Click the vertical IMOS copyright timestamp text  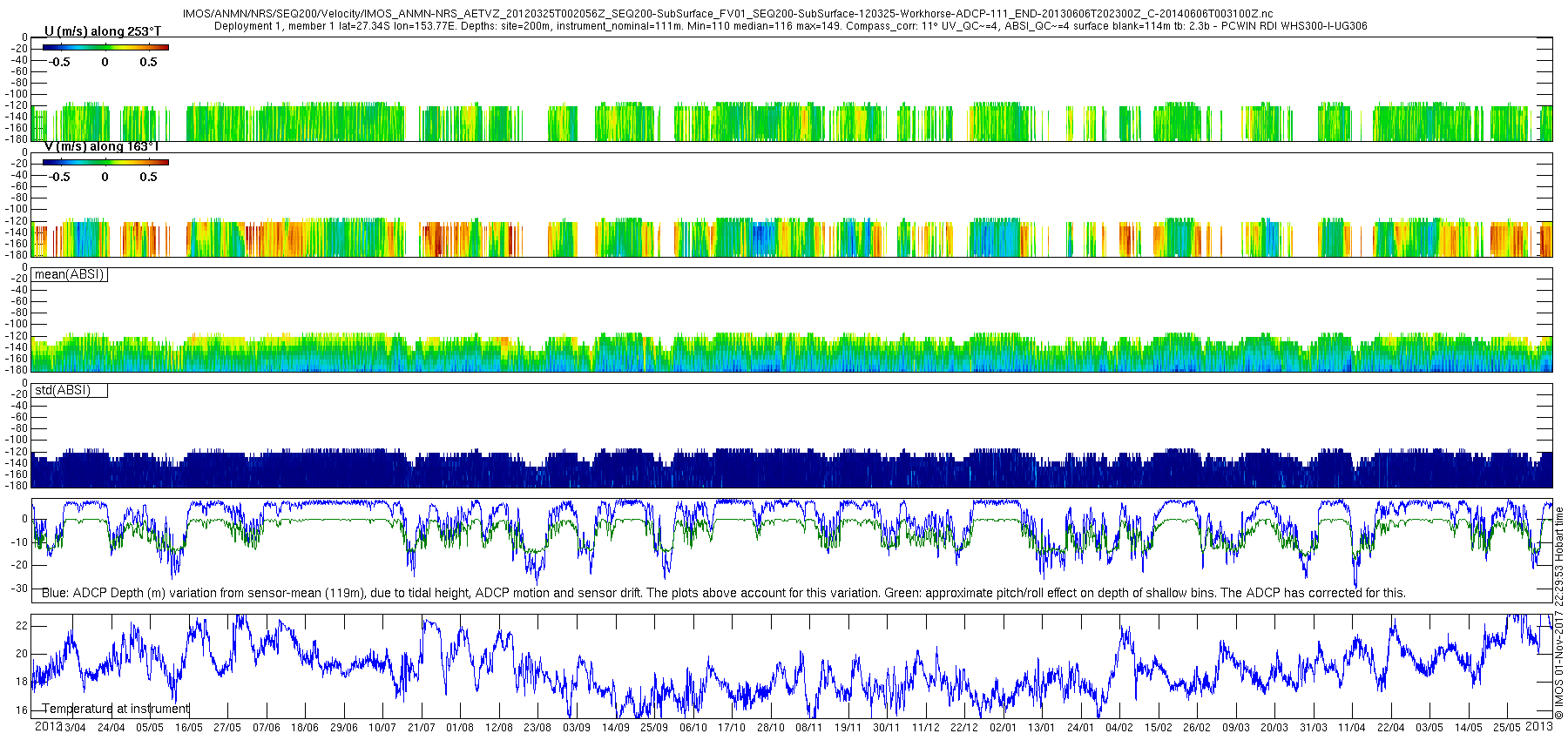pyautogui.click(x=1558, y=618)
